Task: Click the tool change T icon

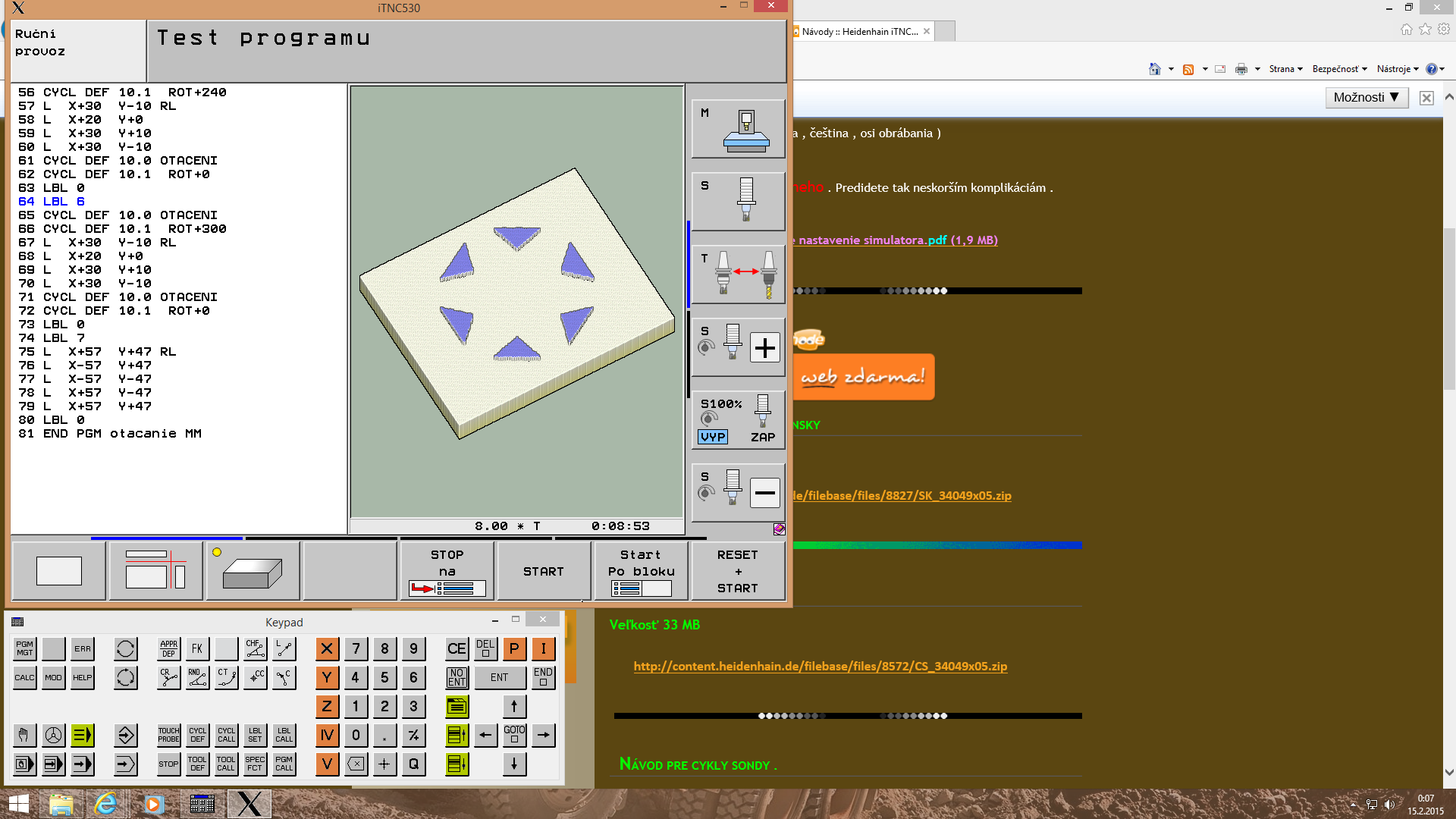Action: pyautogui.click(x=738, y=275)
